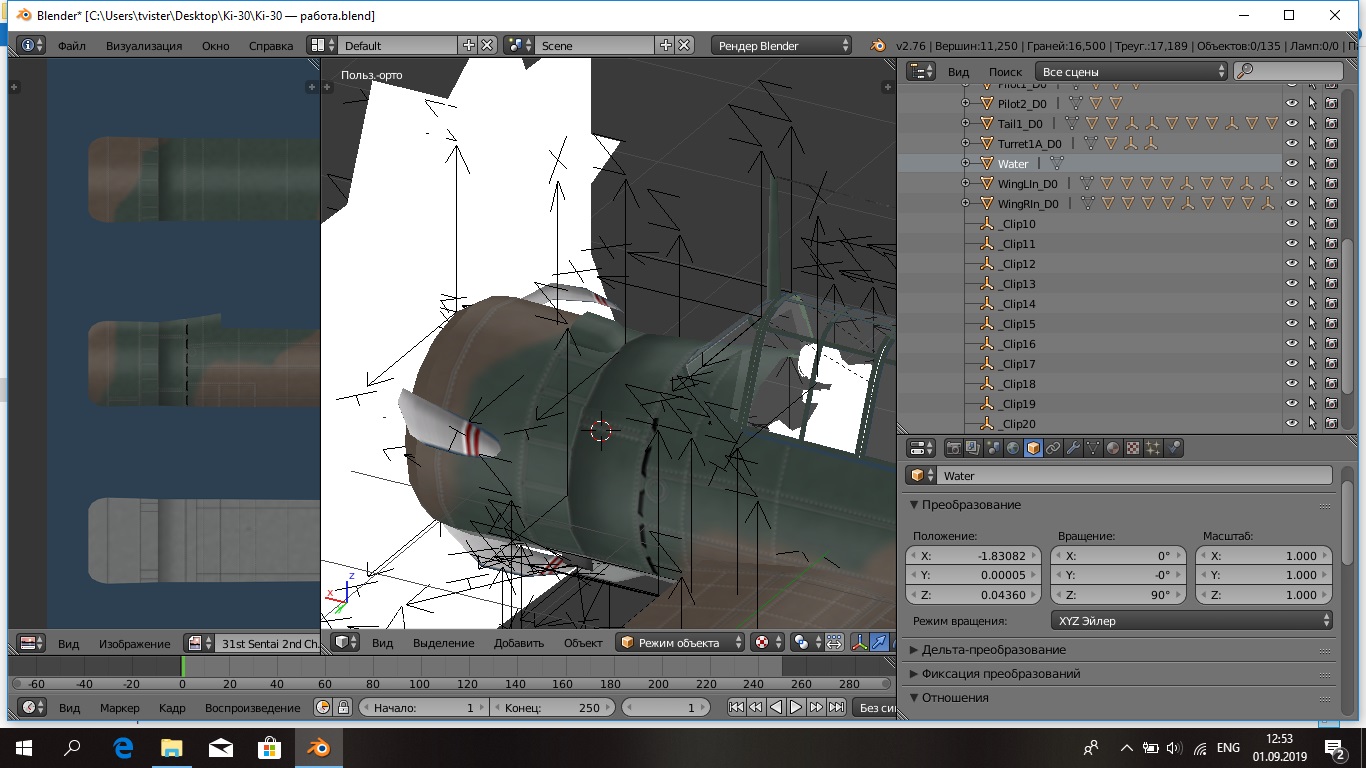Open the 'Рендер Blender' engine dropdown

(x=782, y=45)
